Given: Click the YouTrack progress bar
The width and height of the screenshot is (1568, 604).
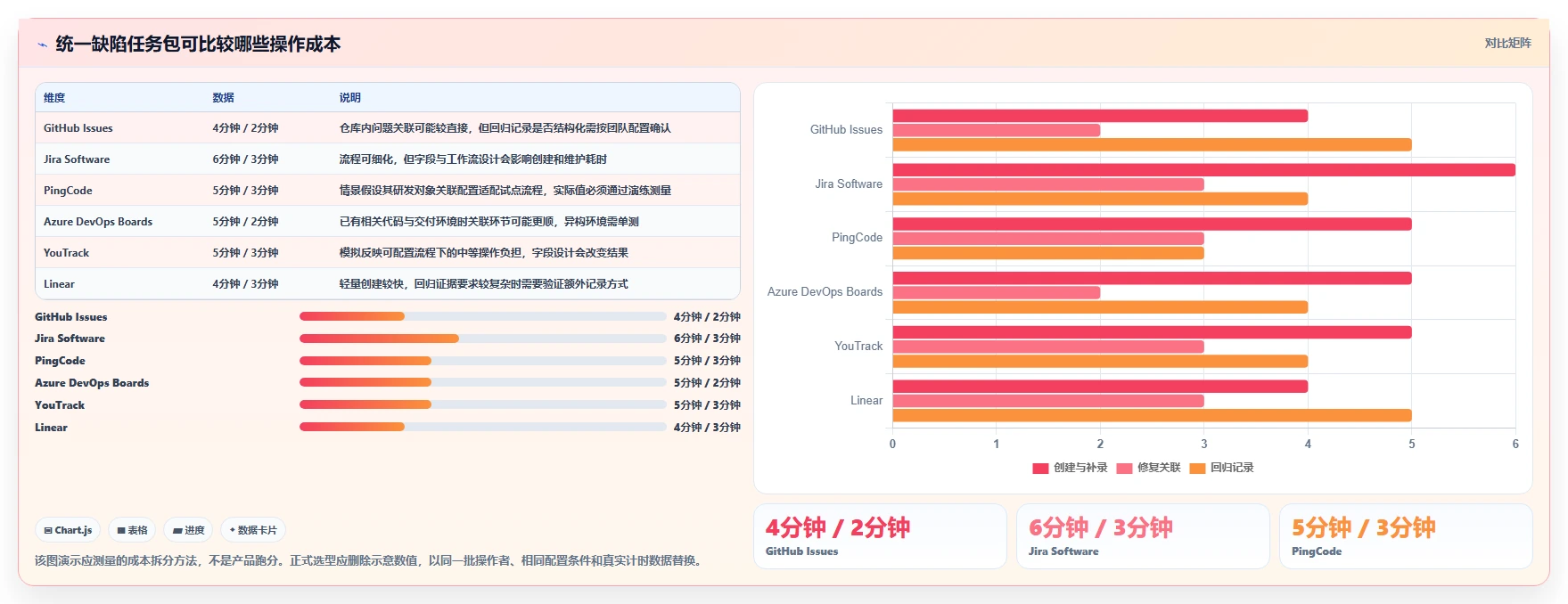Looking at the screenshot, I should tap(482, 405).
